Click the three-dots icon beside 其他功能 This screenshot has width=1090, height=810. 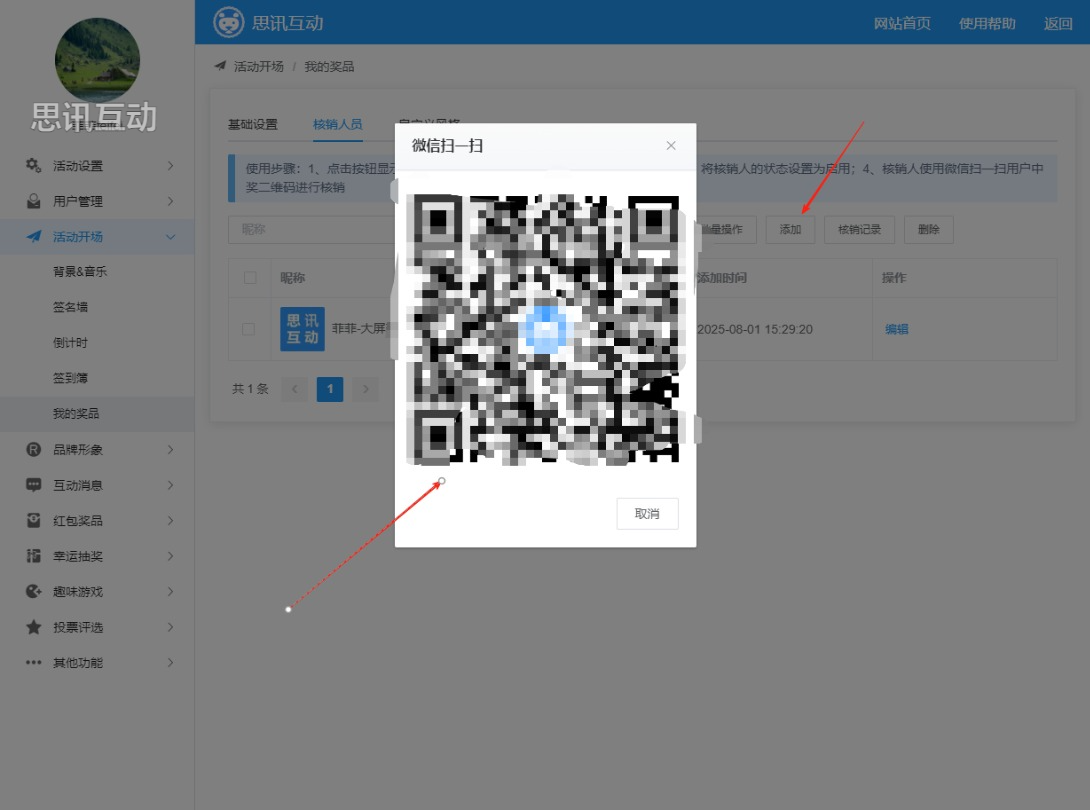33,662
